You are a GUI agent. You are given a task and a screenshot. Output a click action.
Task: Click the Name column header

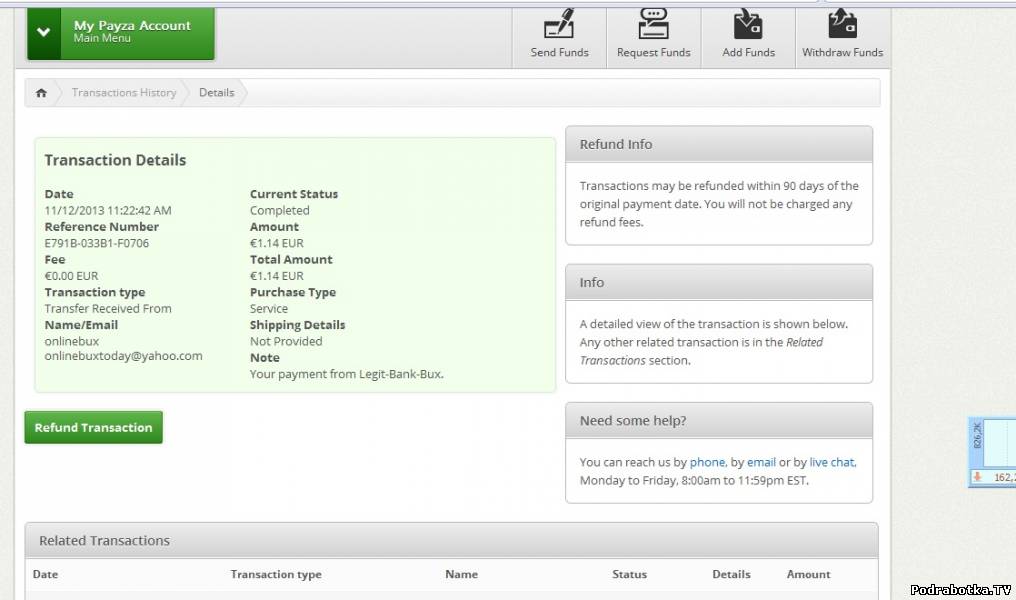tap(461, 575)
